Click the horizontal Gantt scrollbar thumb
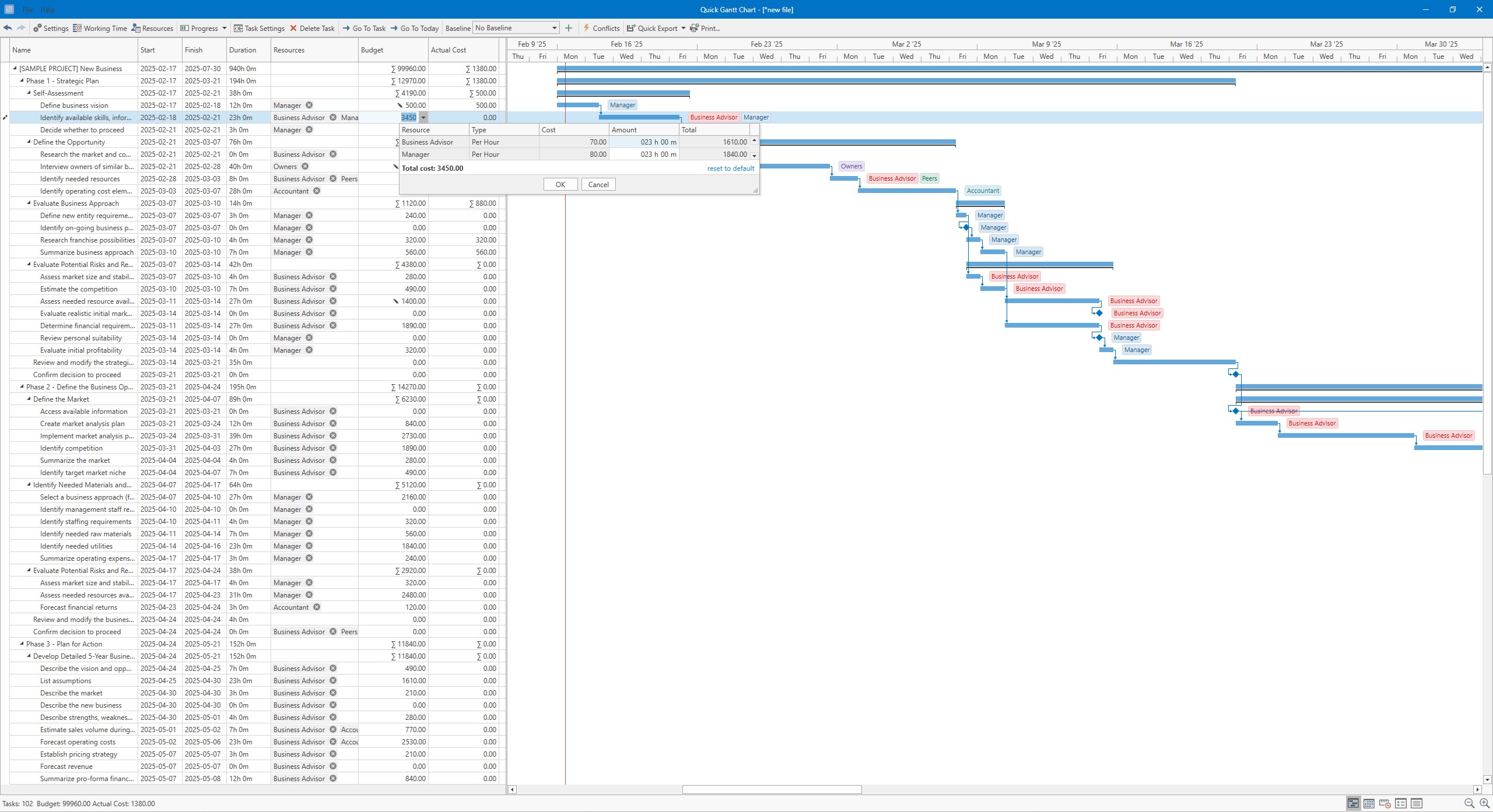1493x812 pixels. (771, 790)
